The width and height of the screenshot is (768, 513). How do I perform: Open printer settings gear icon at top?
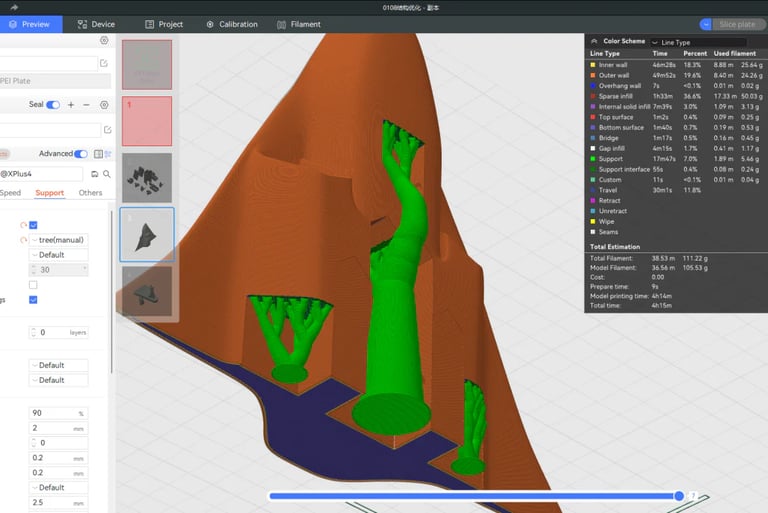104,41
